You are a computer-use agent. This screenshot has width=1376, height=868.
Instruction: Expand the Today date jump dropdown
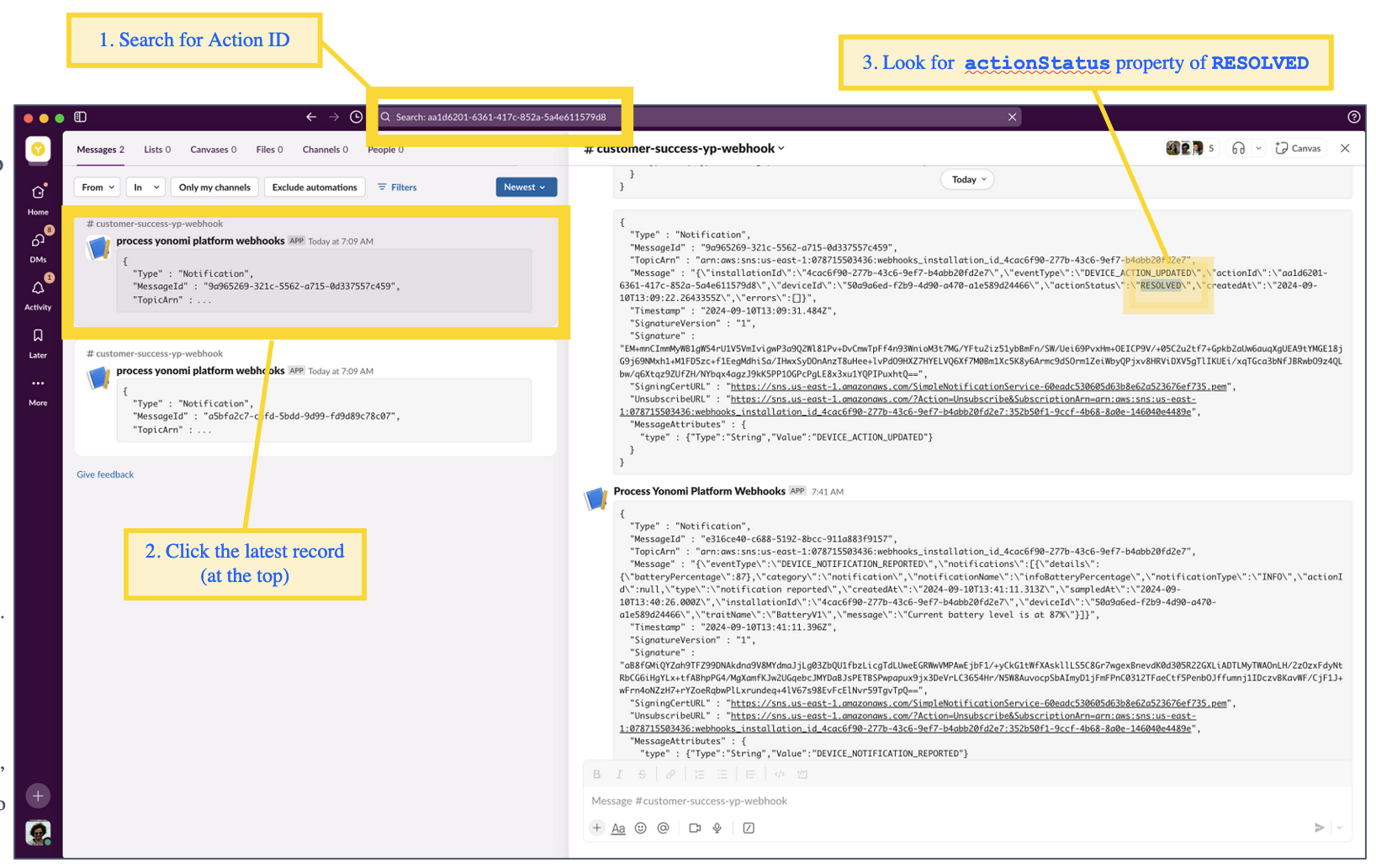point(968,180)
